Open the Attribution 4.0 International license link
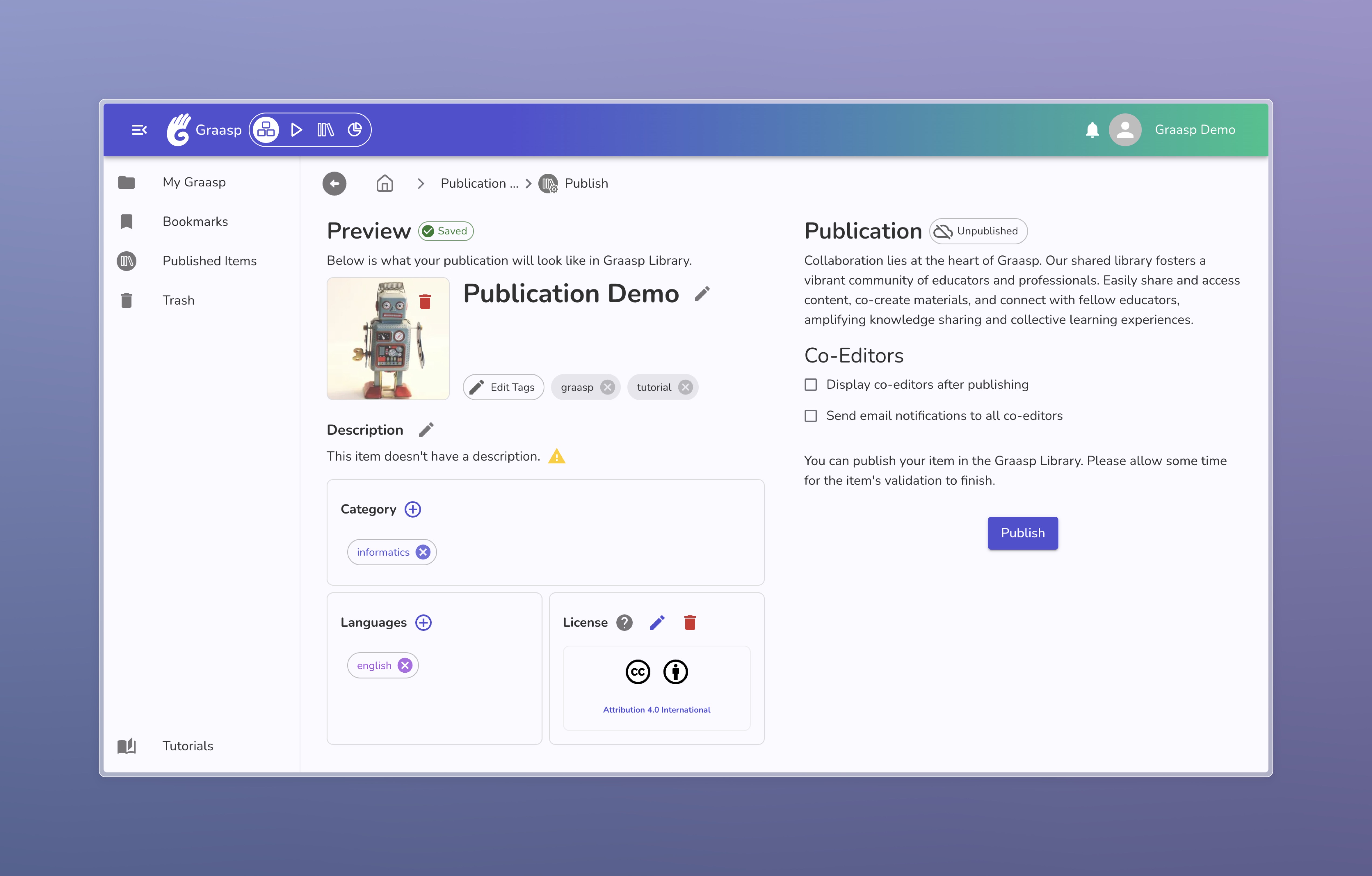Image resolution: width=1372 pixels, height=876 pixels. 656,710
